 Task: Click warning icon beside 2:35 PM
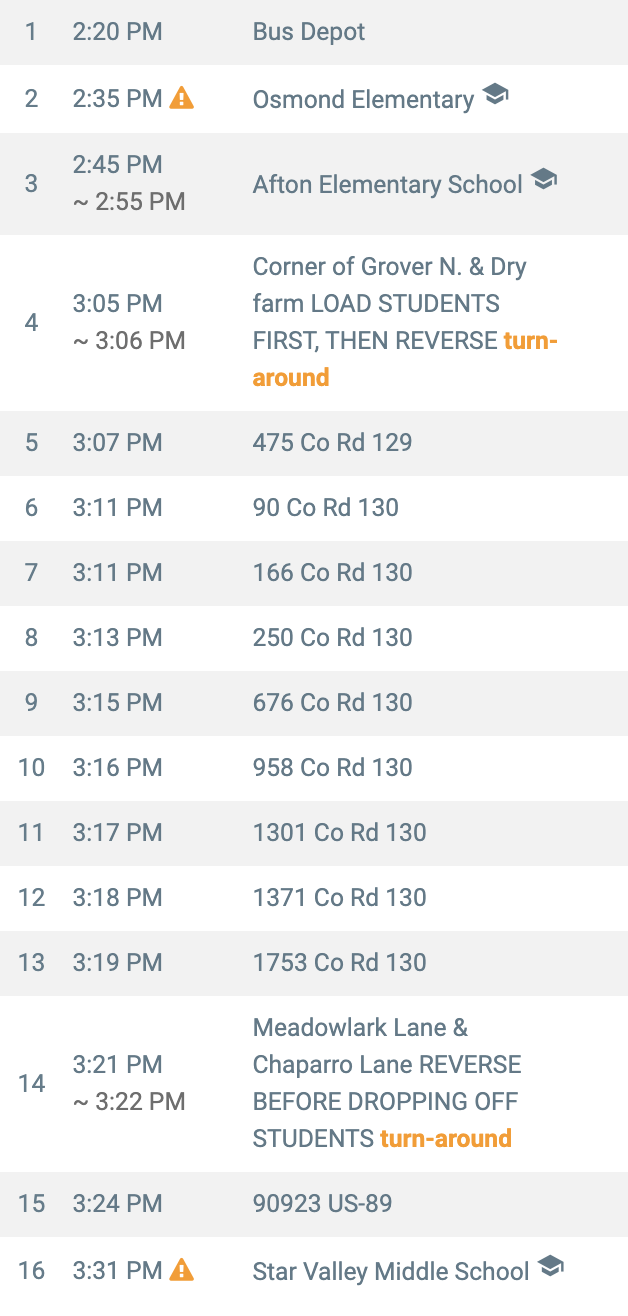pos(181,98)
